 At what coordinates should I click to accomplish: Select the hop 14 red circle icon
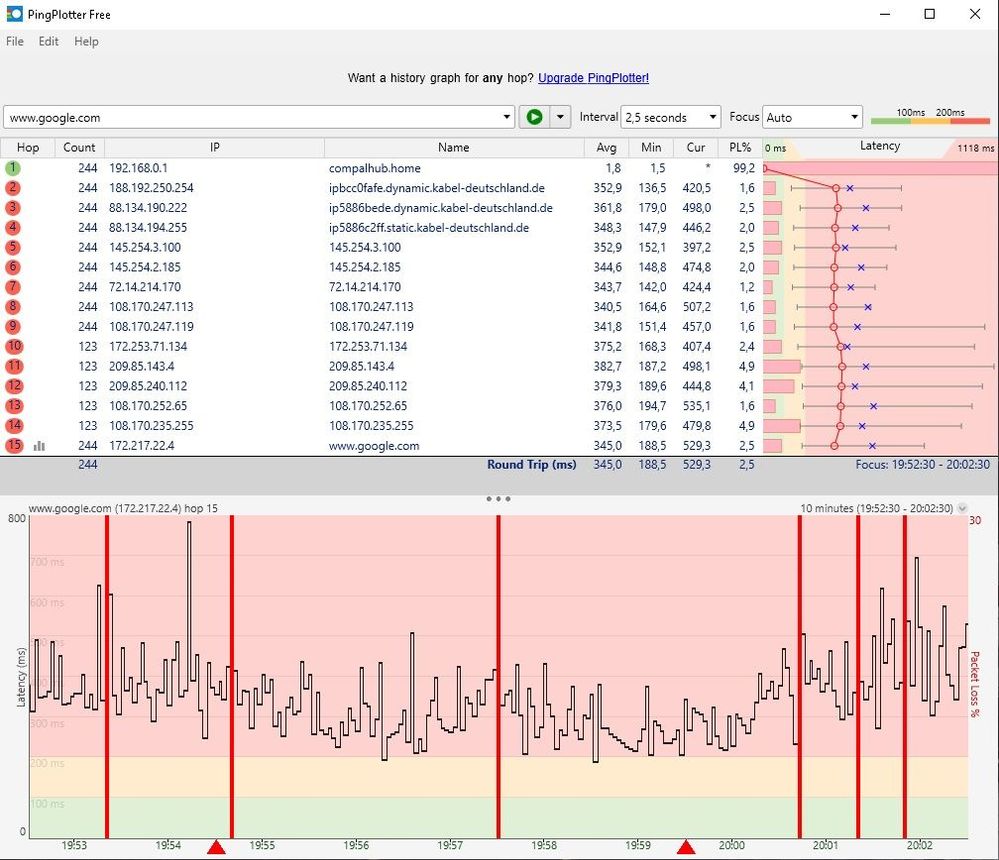tap(14, 426)
